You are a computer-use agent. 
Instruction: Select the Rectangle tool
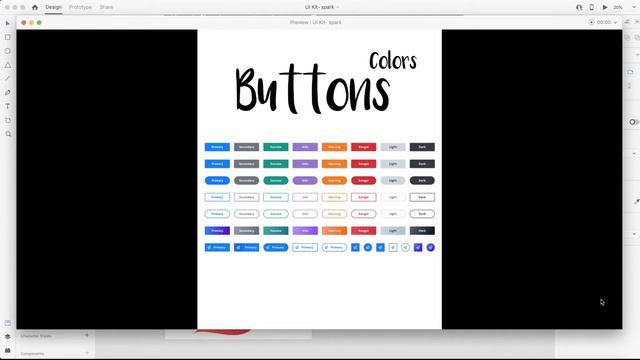coord(8,37)
